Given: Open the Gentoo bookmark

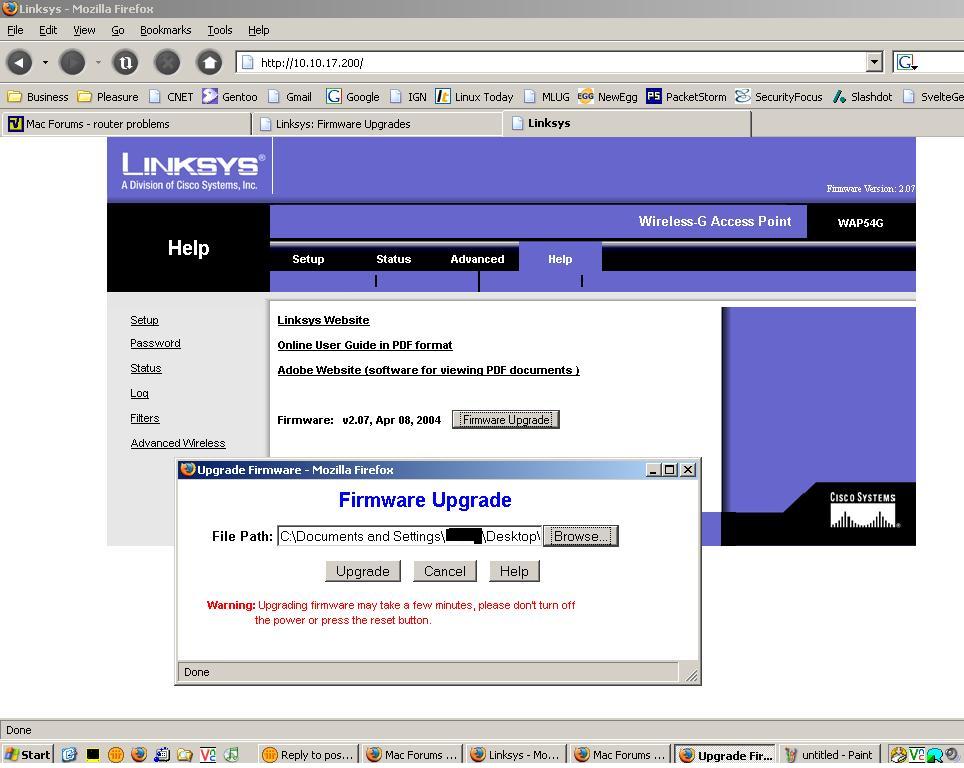Looking at the screenshot, I should 230,97.
